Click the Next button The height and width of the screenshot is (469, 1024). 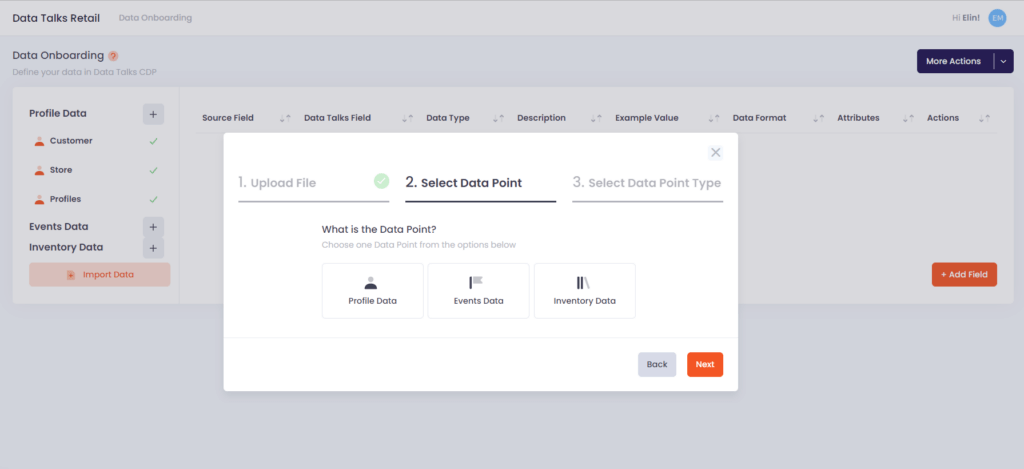(x=705, y=364)
